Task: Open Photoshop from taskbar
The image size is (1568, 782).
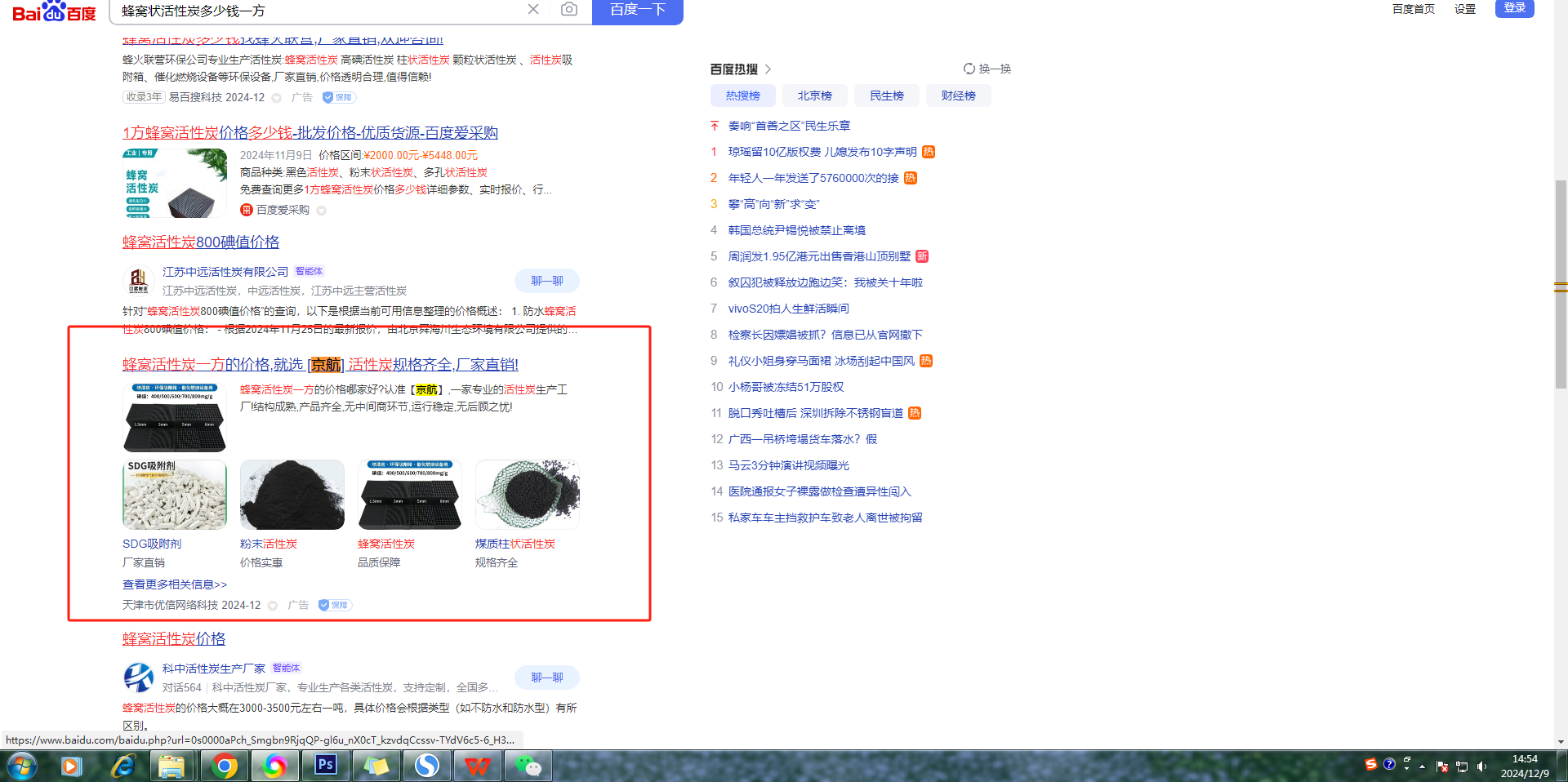Action: point(325,766)
